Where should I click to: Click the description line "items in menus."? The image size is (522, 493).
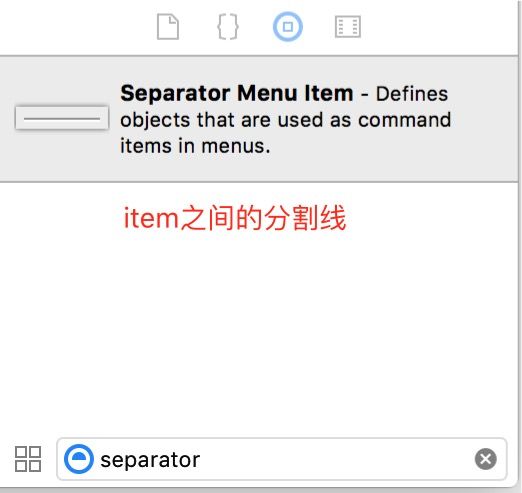(x=195, y=146)
